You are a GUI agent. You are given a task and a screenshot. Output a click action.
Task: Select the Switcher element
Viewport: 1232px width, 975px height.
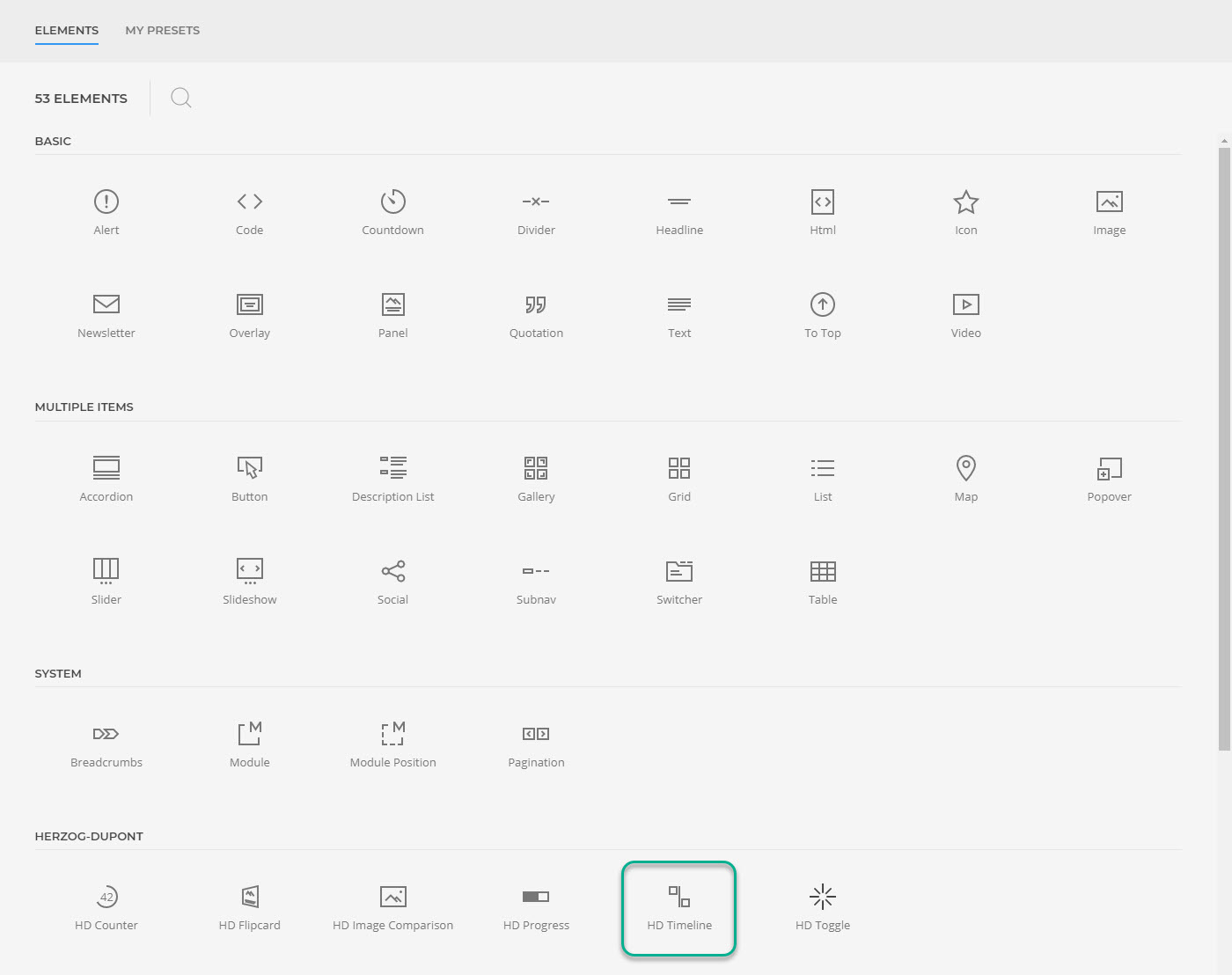tap(679, 581)
